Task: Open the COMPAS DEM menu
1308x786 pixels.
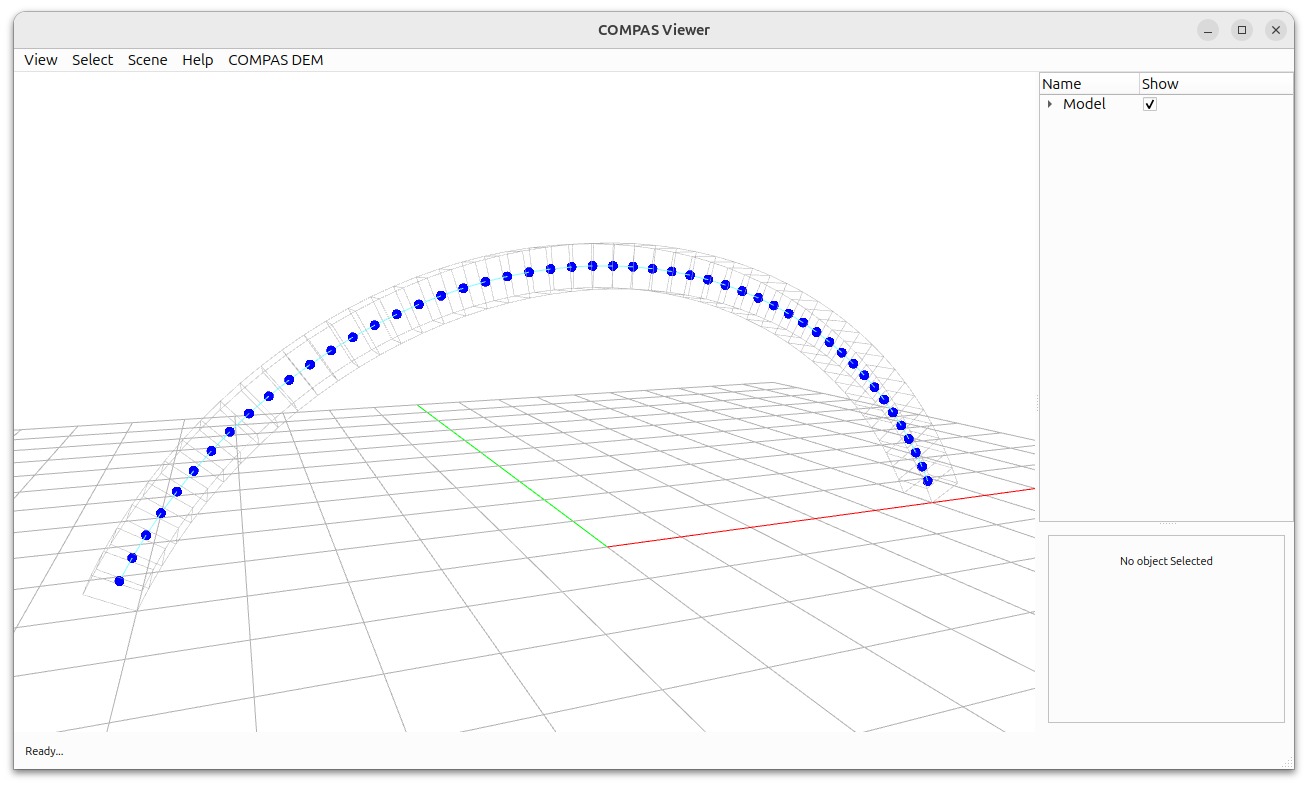Action: (x=276, y=60)
